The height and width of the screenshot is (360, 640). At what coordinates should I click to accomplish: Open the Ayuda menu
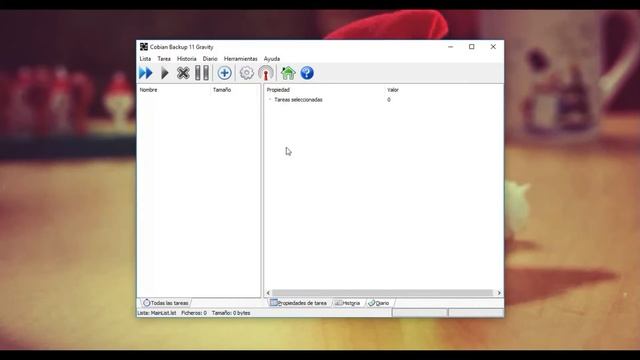pos(272,59)
